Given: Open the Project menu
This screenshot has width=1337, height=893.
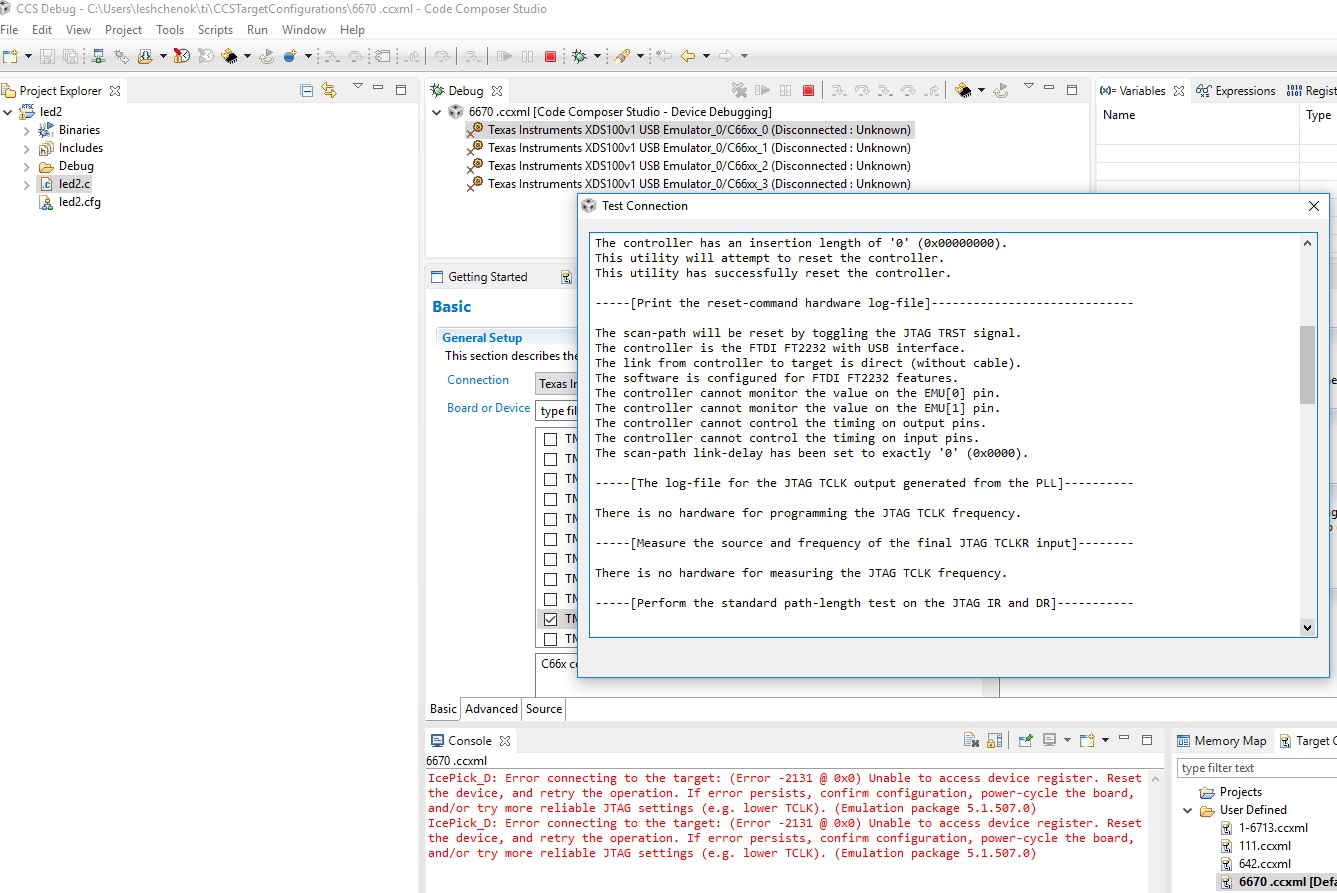Looking at the screenshot, I should point(124,30).
